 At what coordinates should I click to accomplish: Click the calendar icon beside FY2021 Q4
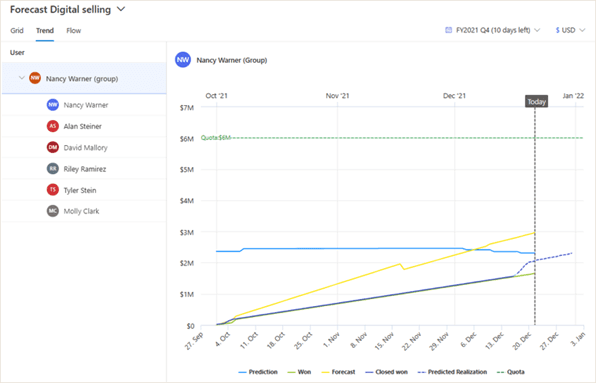coord(449,30)
